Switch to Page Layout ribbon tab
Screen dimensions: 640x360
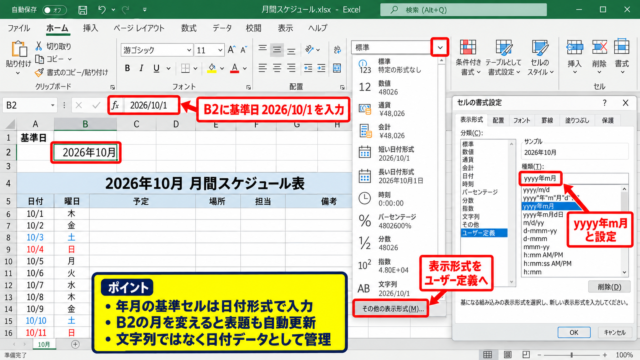[139, 28]
